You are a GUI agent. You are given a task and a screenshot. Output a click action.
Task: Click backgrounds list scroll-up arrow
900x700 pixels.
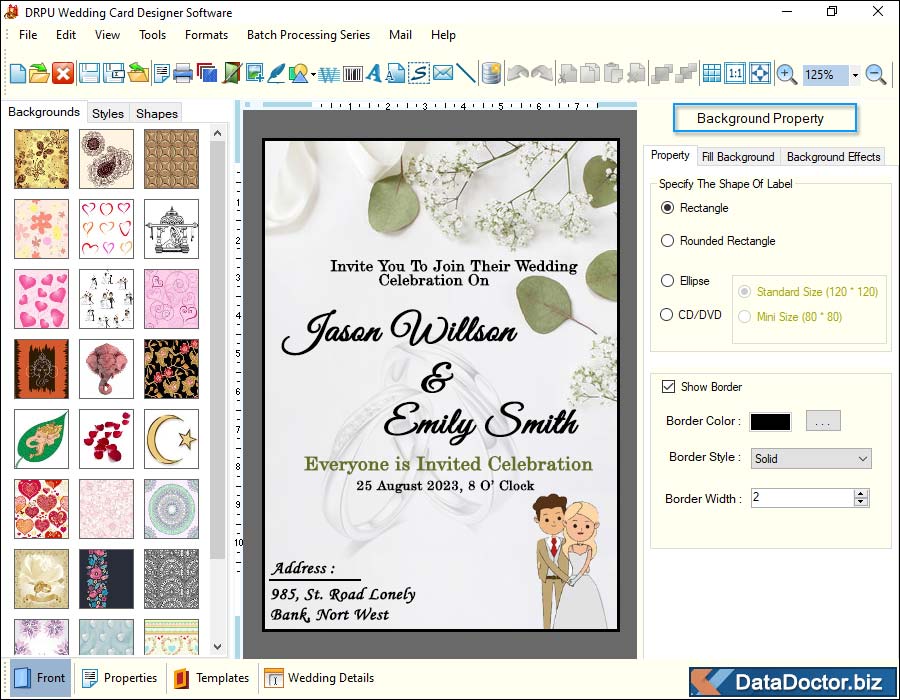pyautogui.click(x=218, y=134)
